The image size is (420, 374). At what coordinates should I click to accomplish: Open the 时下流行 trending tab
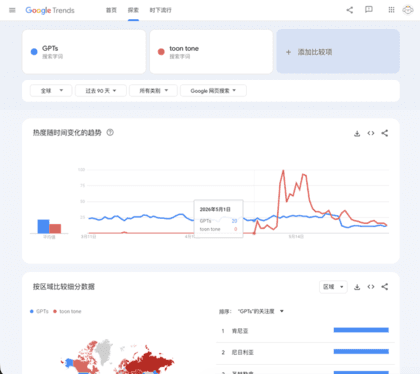[160, 10]
